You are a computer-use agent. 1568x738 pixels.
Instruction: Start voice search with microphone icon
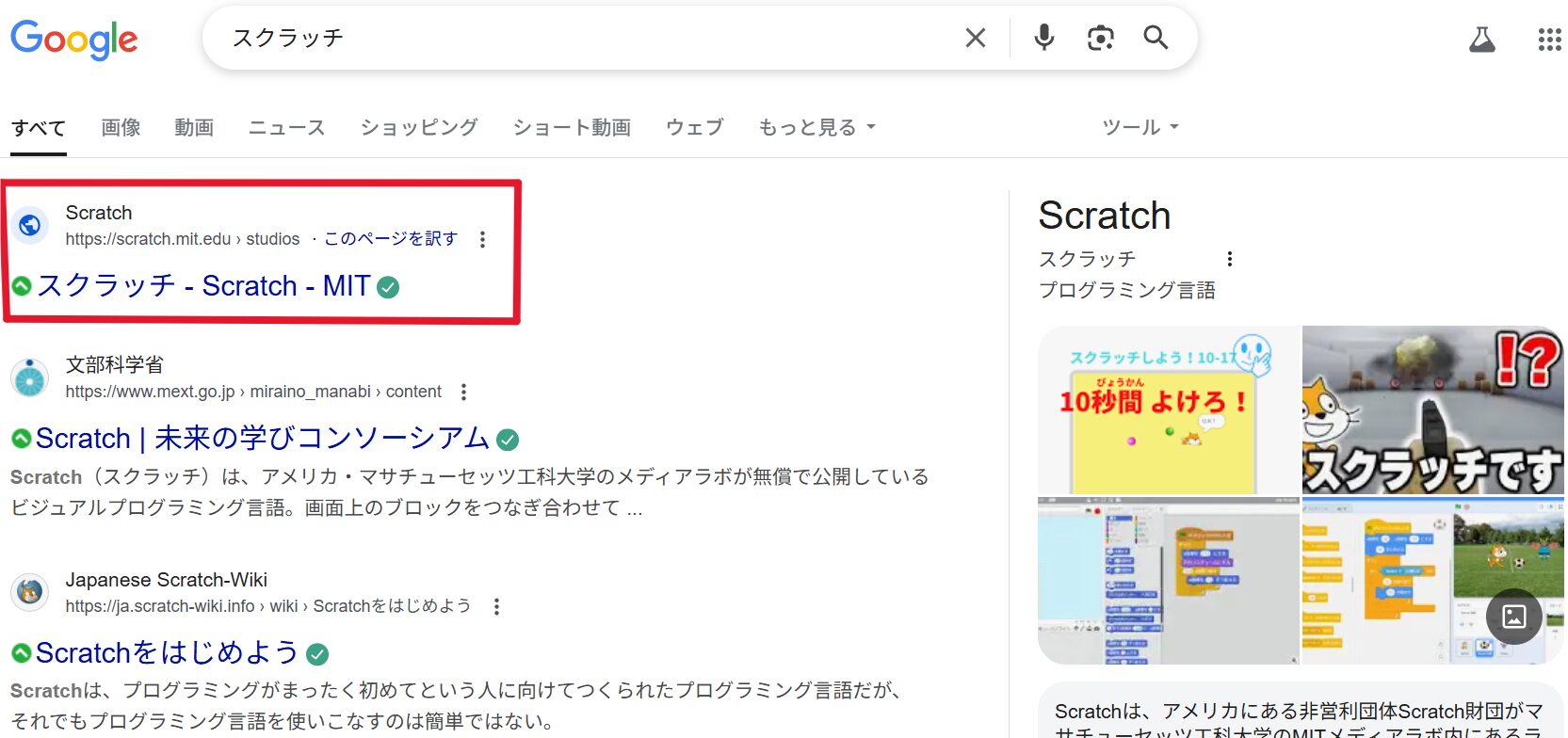(1043, 38)
